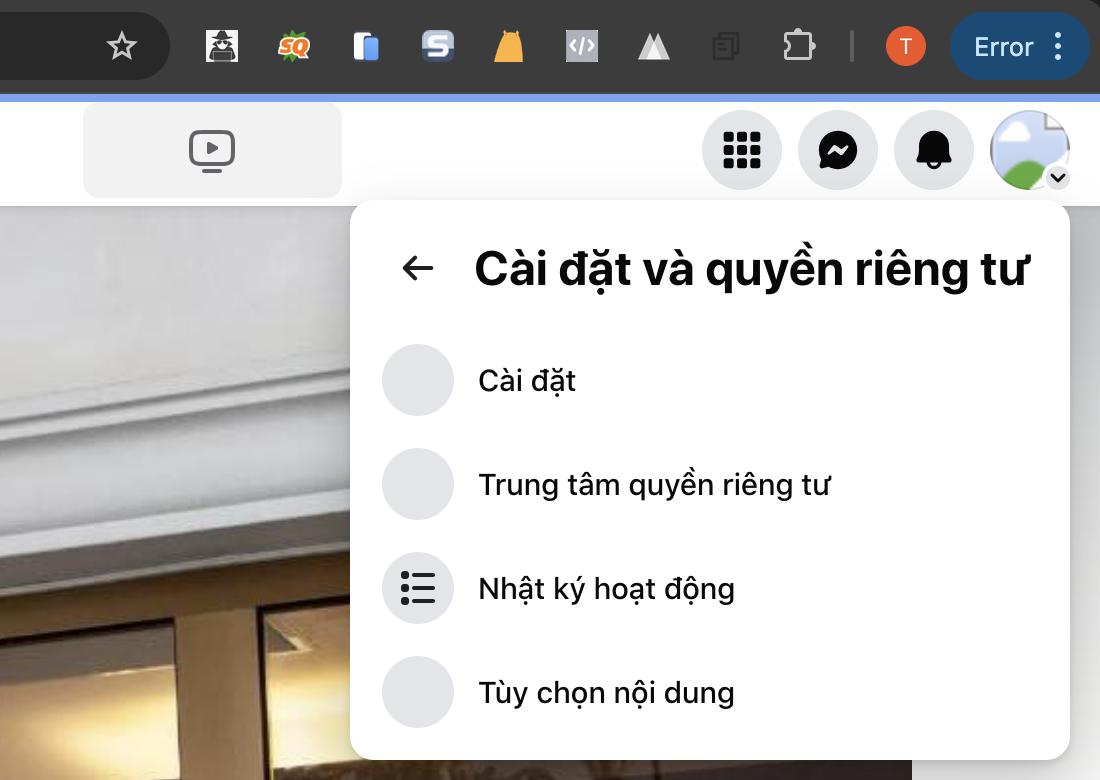Open Chrome's three-dot menu
1100x780 pixels.
[x=1059, y=46]
